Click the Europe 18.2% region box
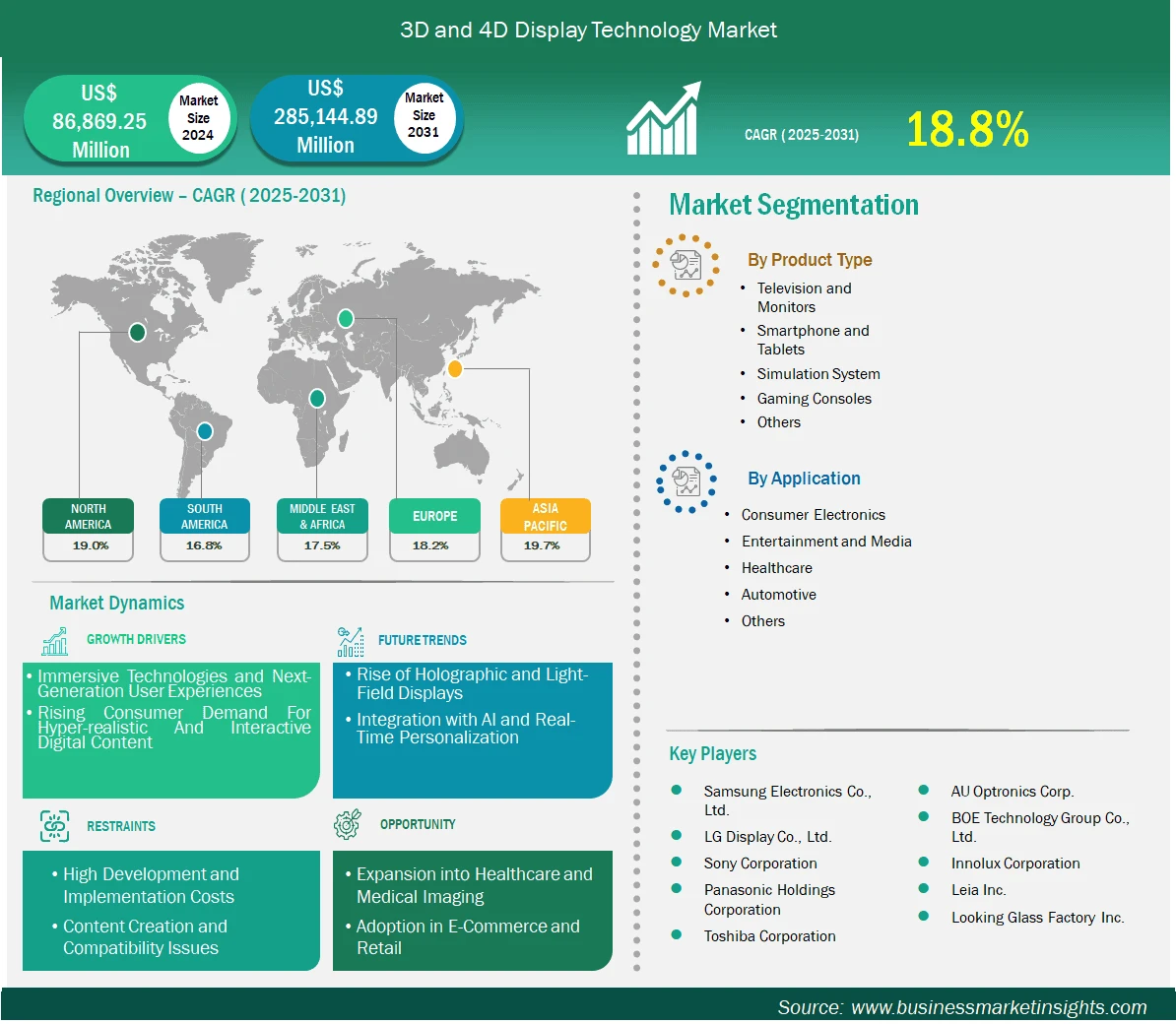1176x1024 pixels. pyautogui.click(x=434, y=529)
